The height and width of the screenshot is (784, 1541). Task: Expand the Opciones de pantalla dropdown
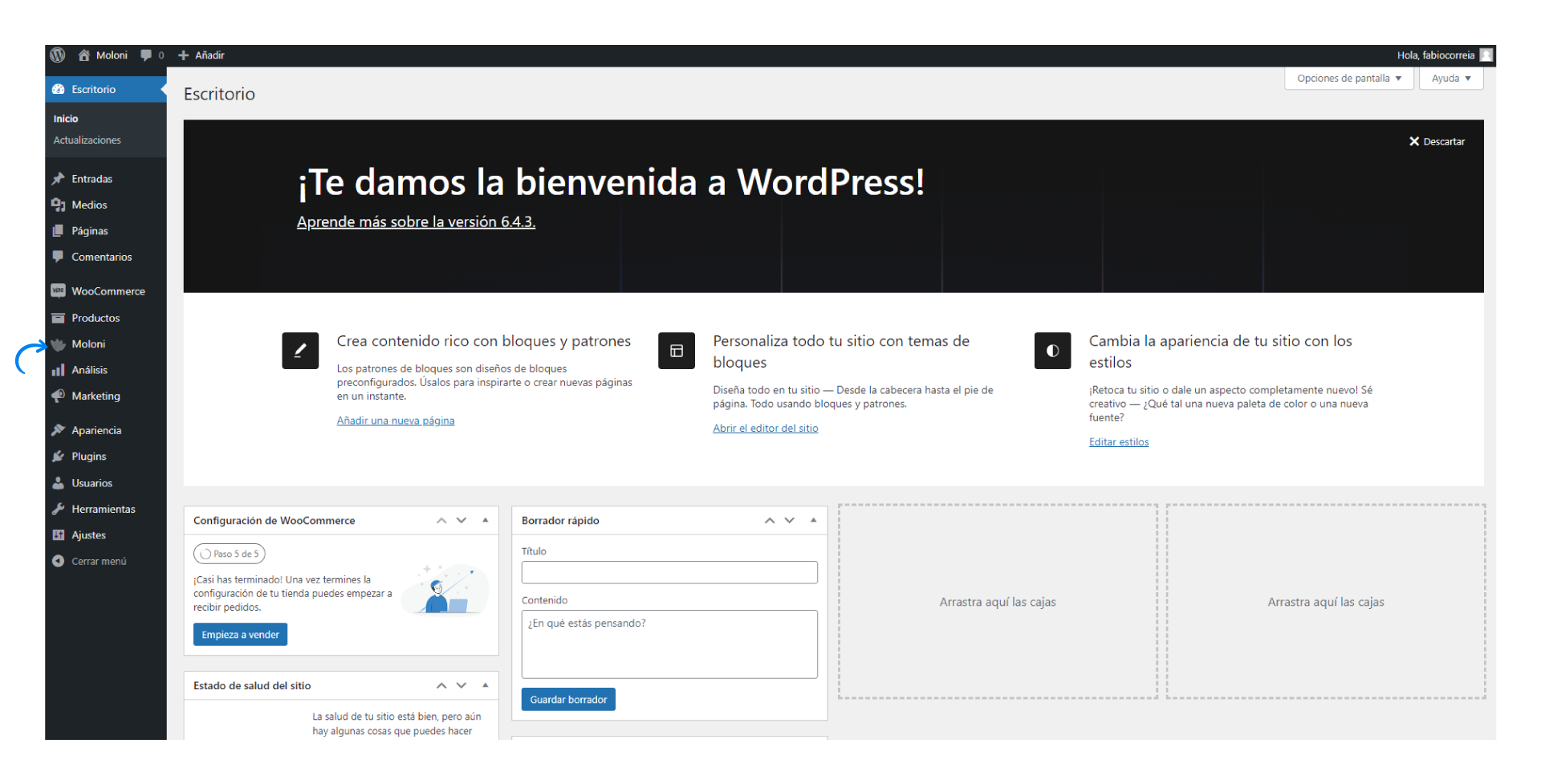[x=1348, y=78]
